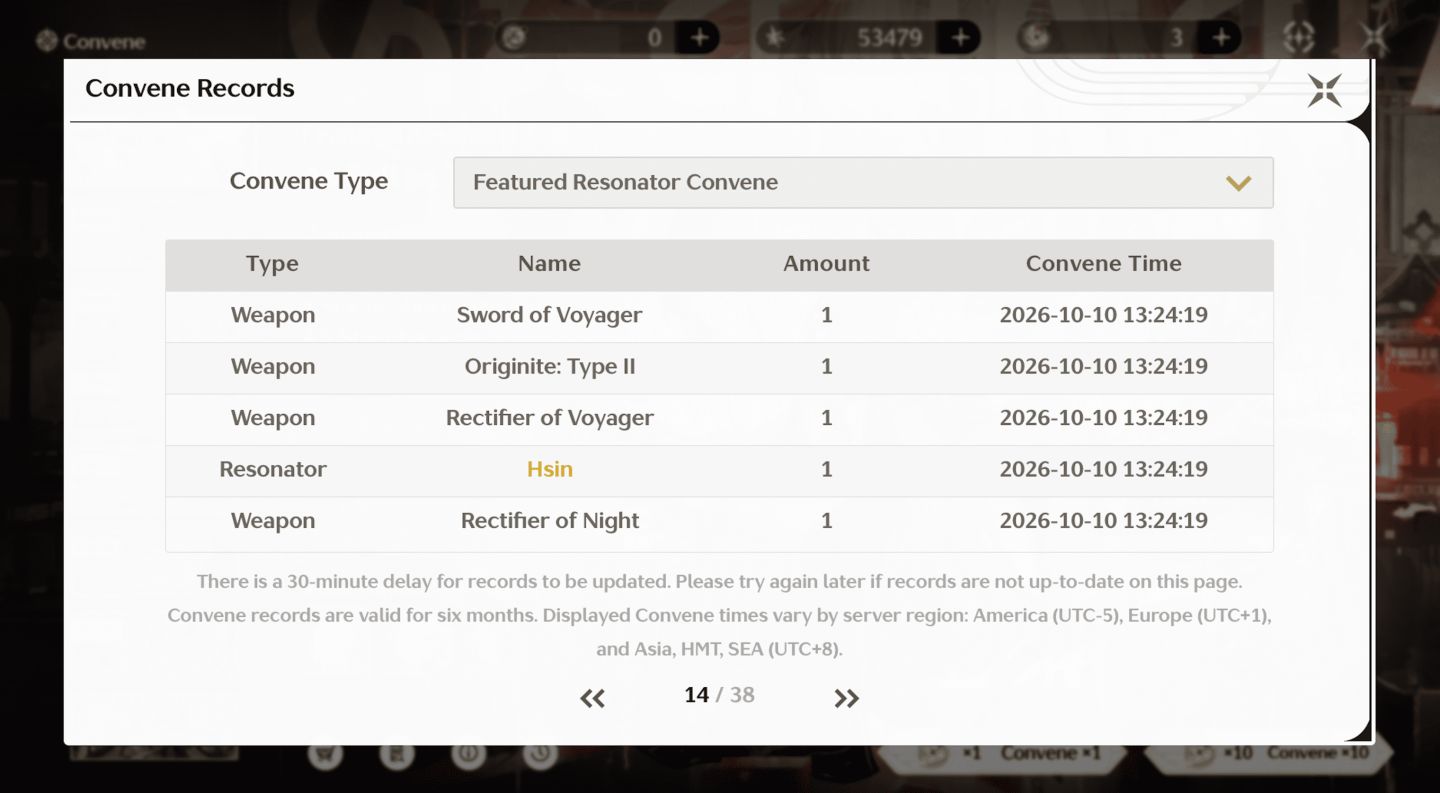Select the Originite: Type II record

click(719, 367)
